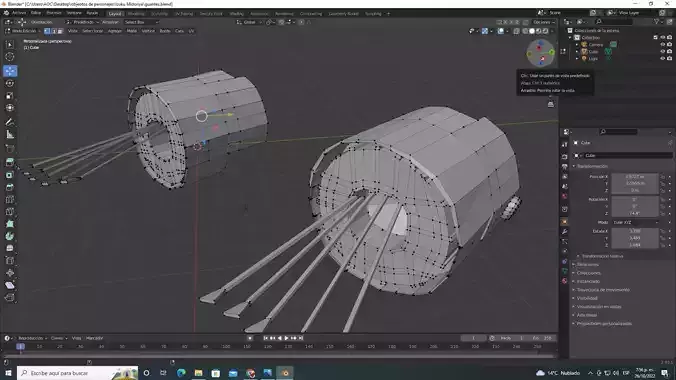This screenshot has width=676, height=380.
Task: Select the Extrude Region tool
Action: coord(10,162)
